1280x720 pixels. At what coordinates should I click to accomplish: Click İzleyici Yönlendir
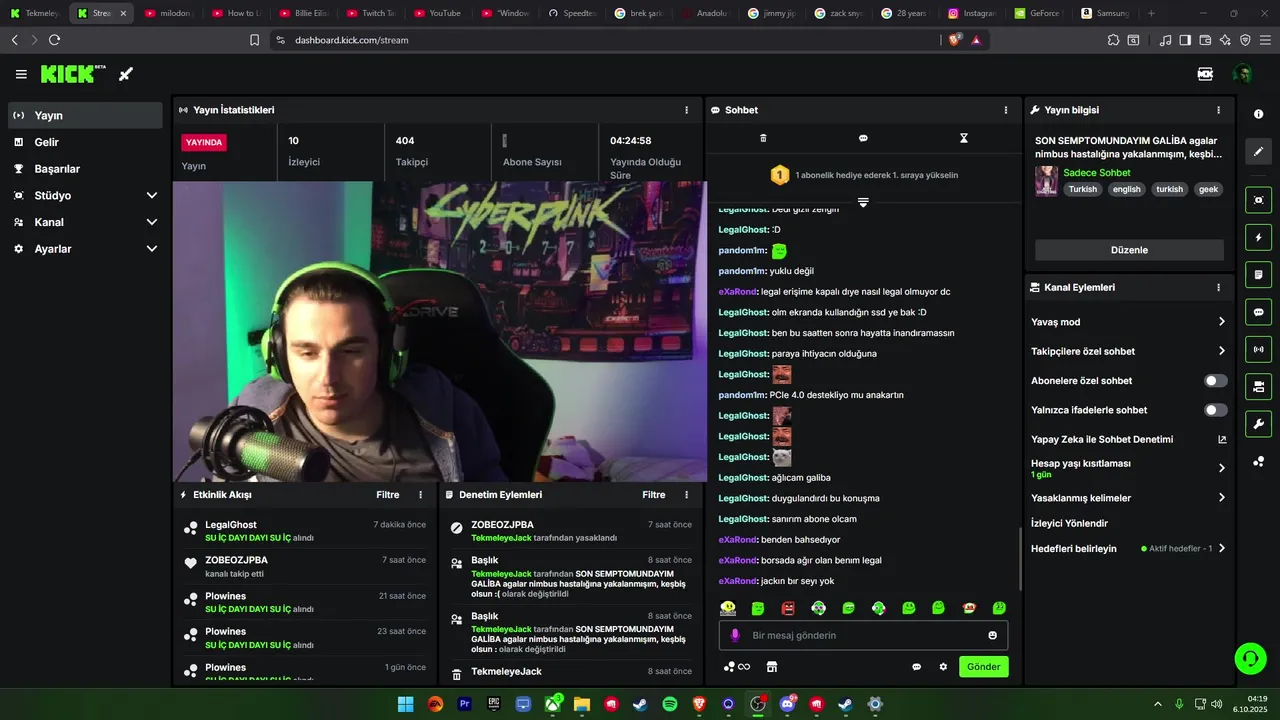click(1069, 523)
